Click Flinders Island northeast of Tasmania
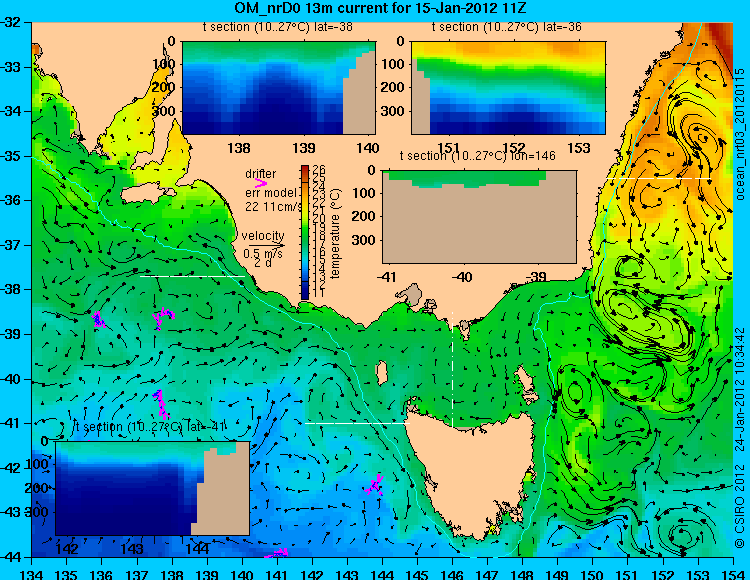Screen dimensions: 750x580 pos(526,381)
